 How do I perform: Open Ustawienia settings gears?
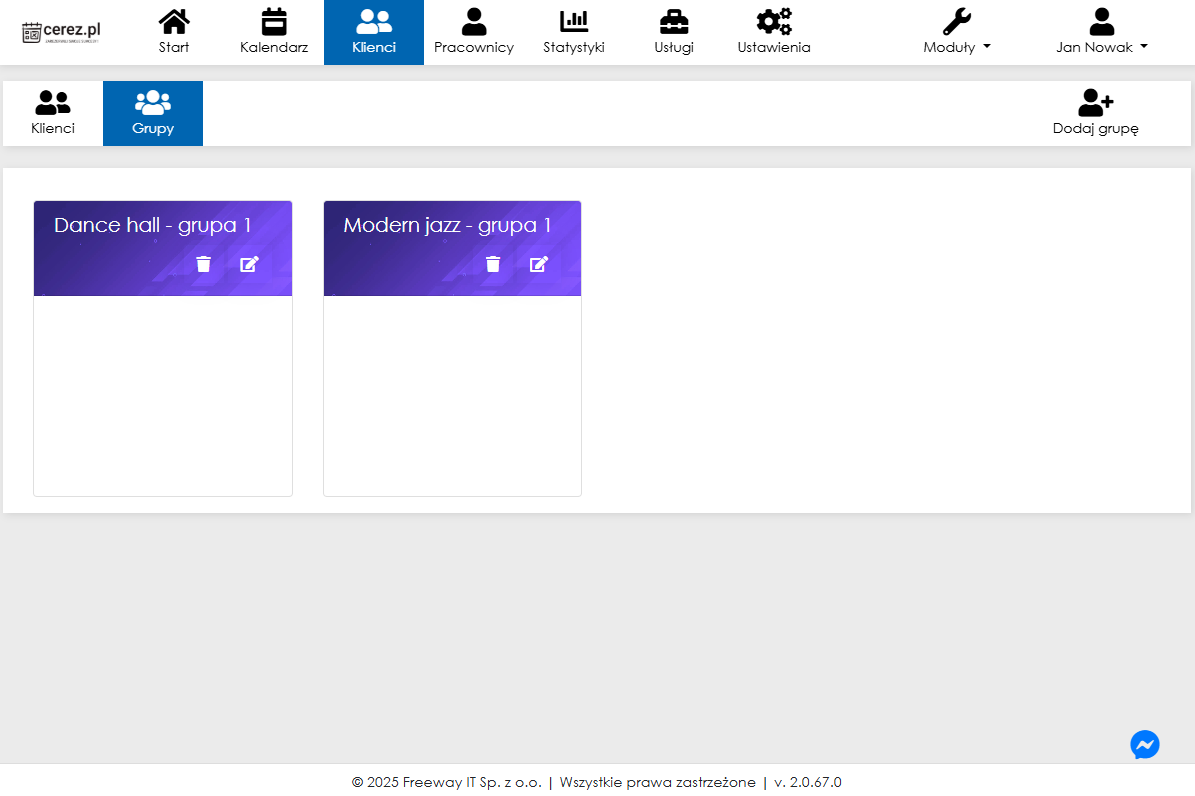click(774, 32)
